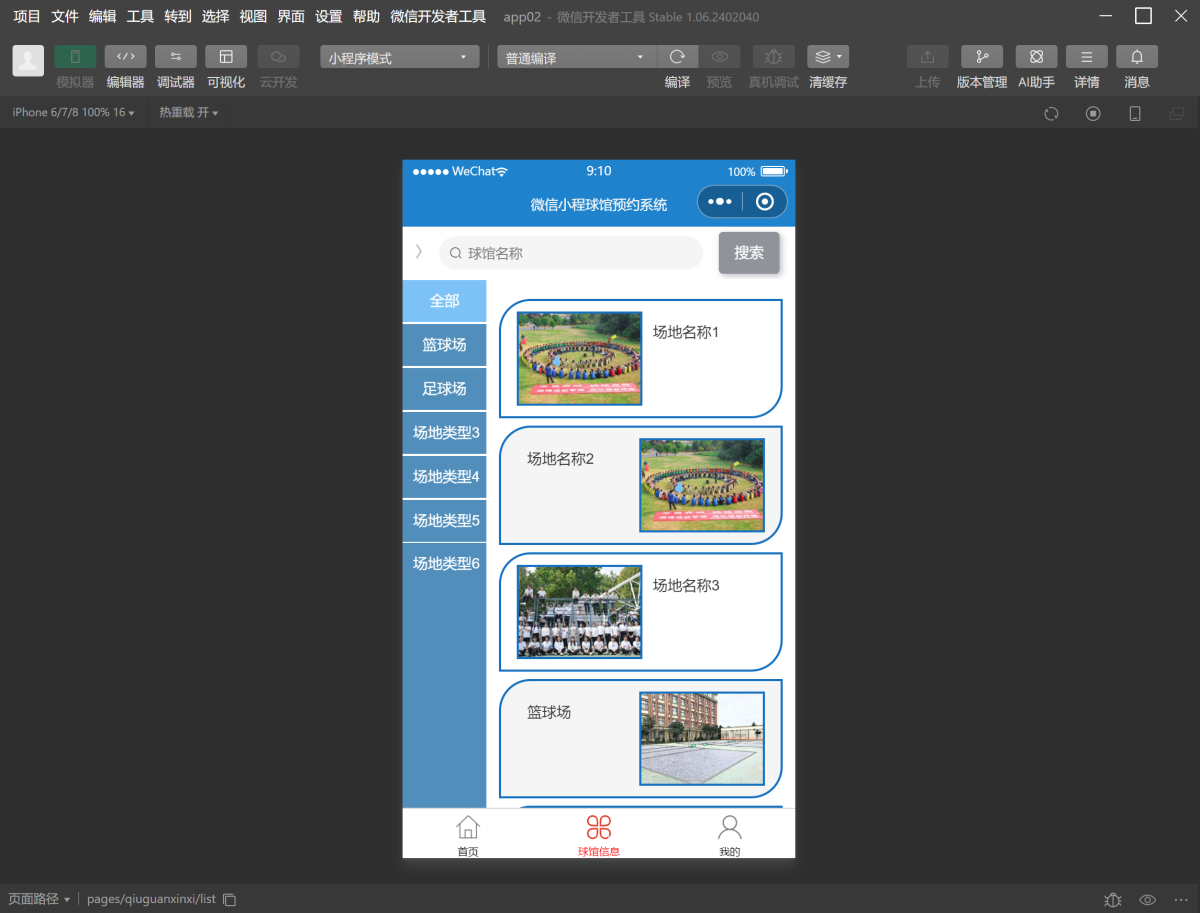Click the 搜索 search button
1200x913 pixels.
coord(749,253)
